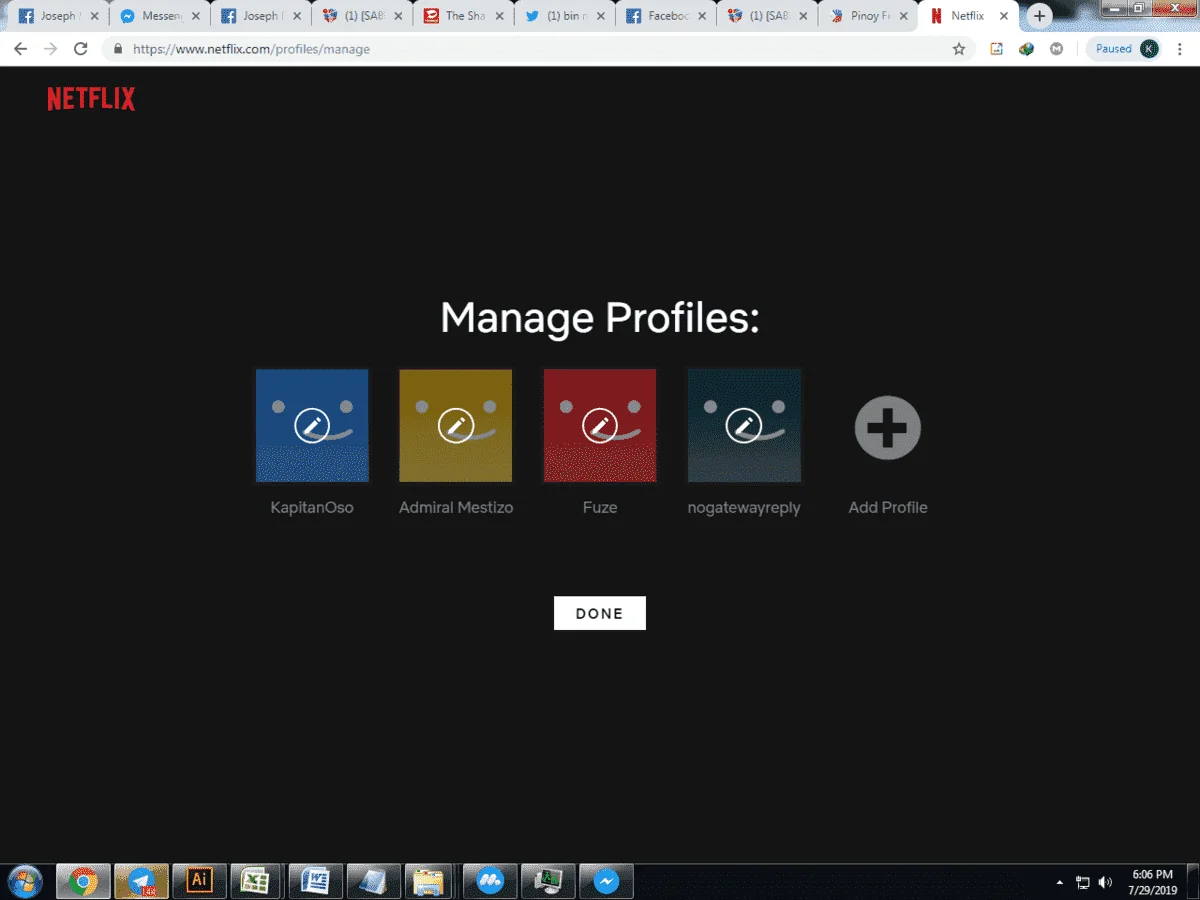
Task: Select the nogatewayreply profile name
Action: 744,508
